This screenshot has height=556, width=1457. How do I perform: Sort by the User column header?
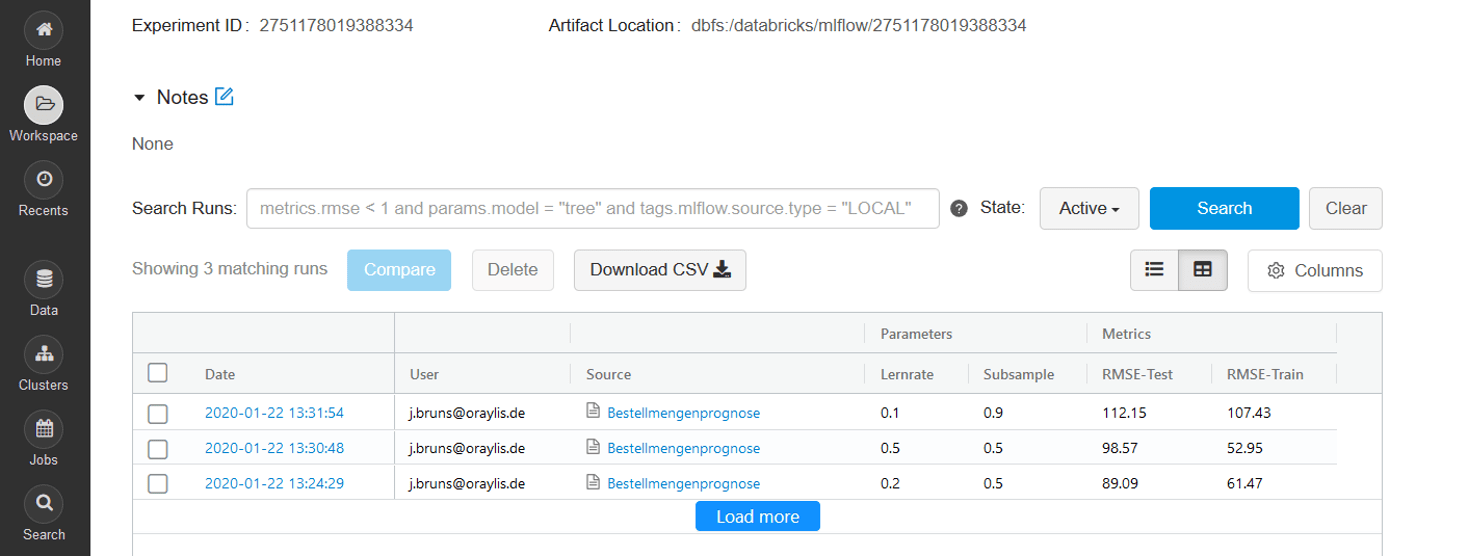(x=424, y=374)
